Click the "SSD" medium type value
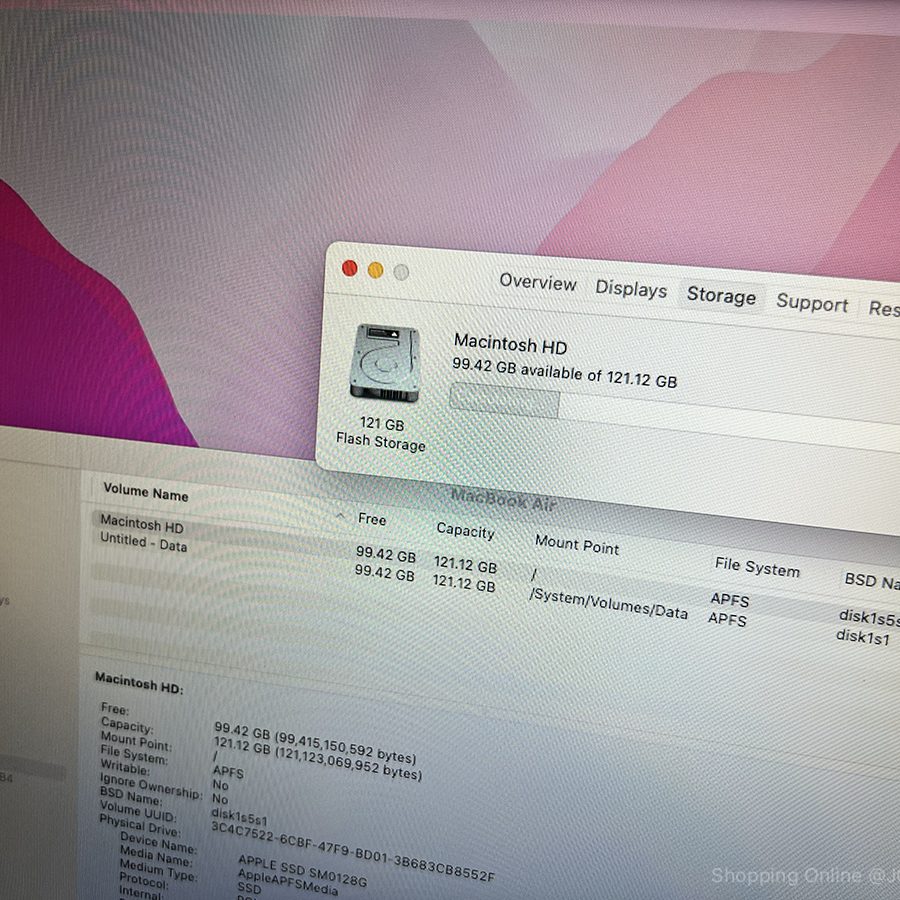This screenshot has height=900, width=900. coord(249,887)
